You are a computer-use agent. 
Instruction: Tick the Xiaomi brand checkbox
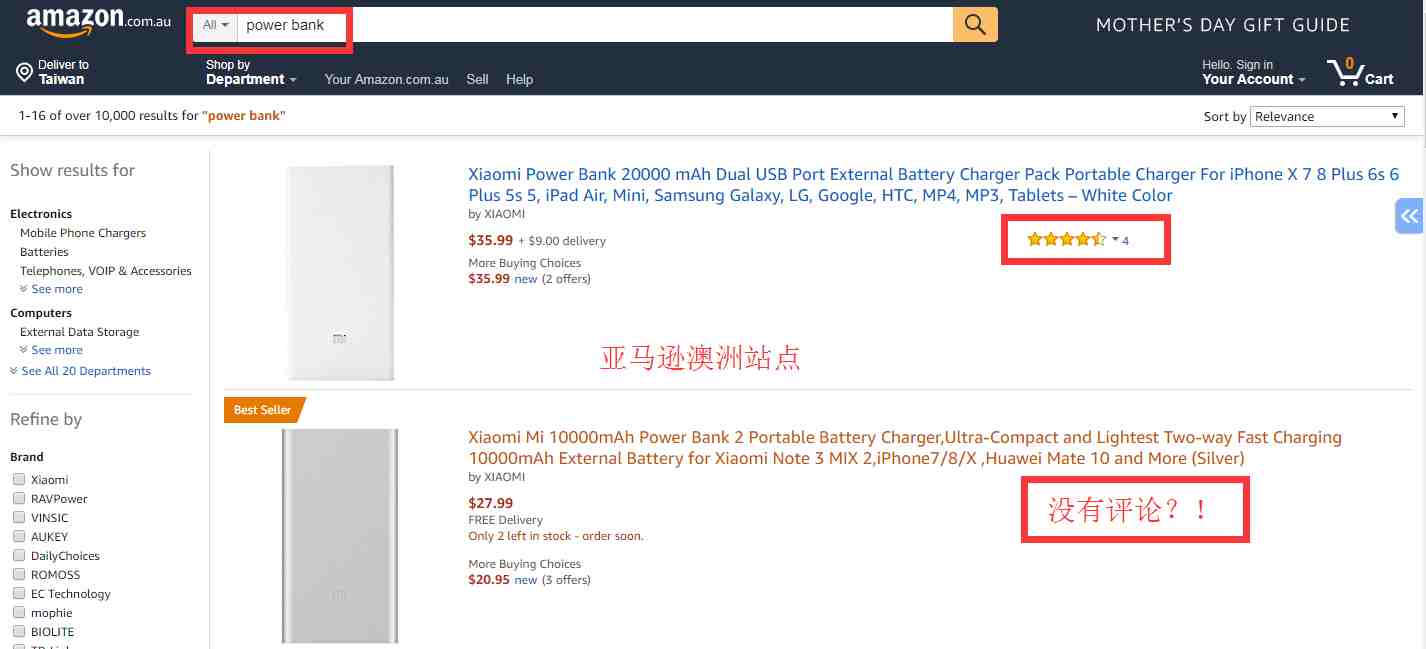point(18,479)
